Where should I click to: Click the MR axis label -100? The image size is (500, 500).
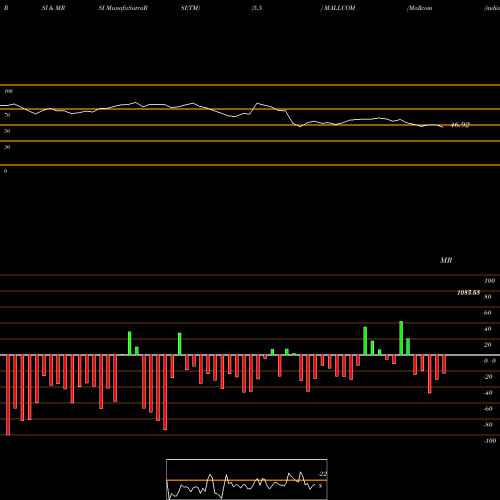point(490,441)
